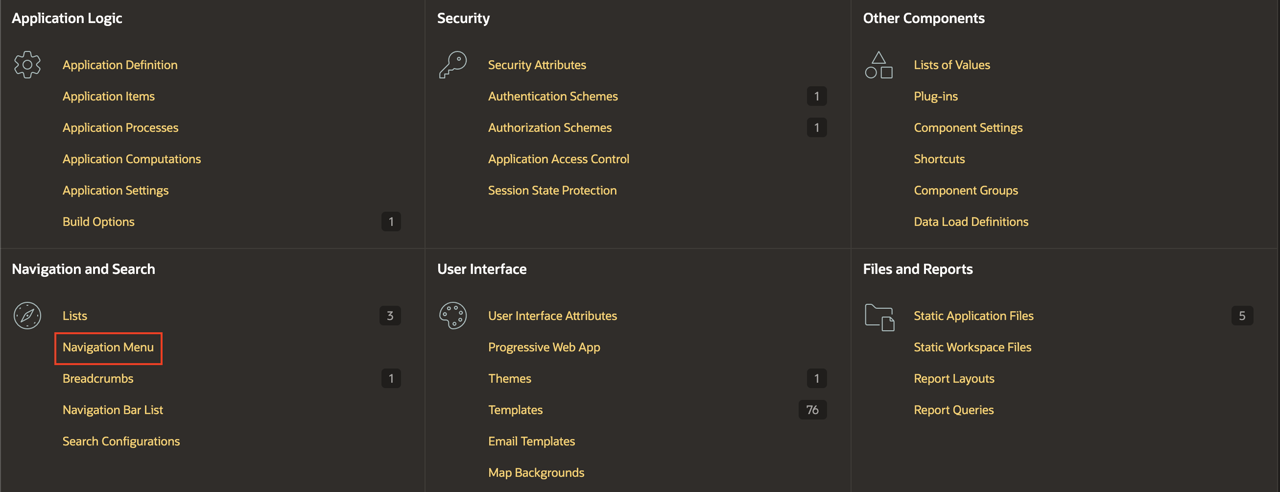Click the Application Logic gear icon
The height and width of the screenshot is (492, 1280).
pos(27,65)
